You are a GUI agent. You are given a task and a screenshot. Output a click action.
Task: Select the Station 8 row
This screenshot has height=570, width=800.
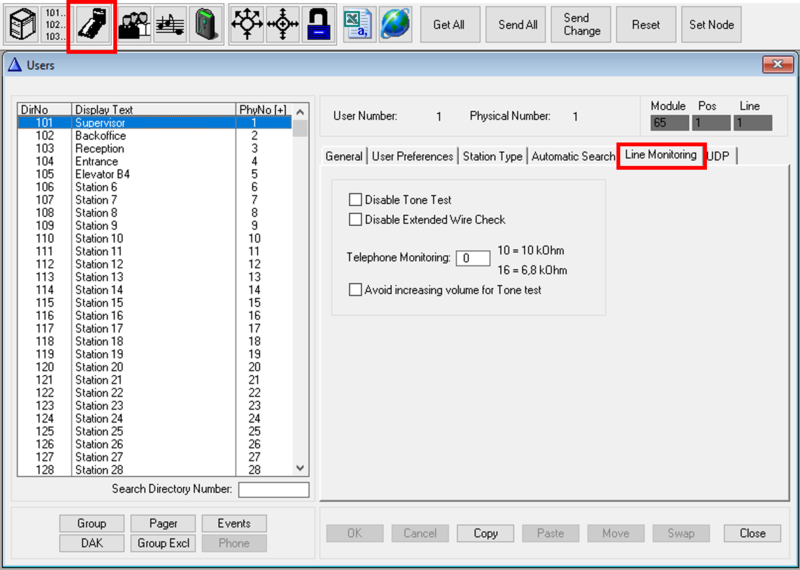[155, 213]
